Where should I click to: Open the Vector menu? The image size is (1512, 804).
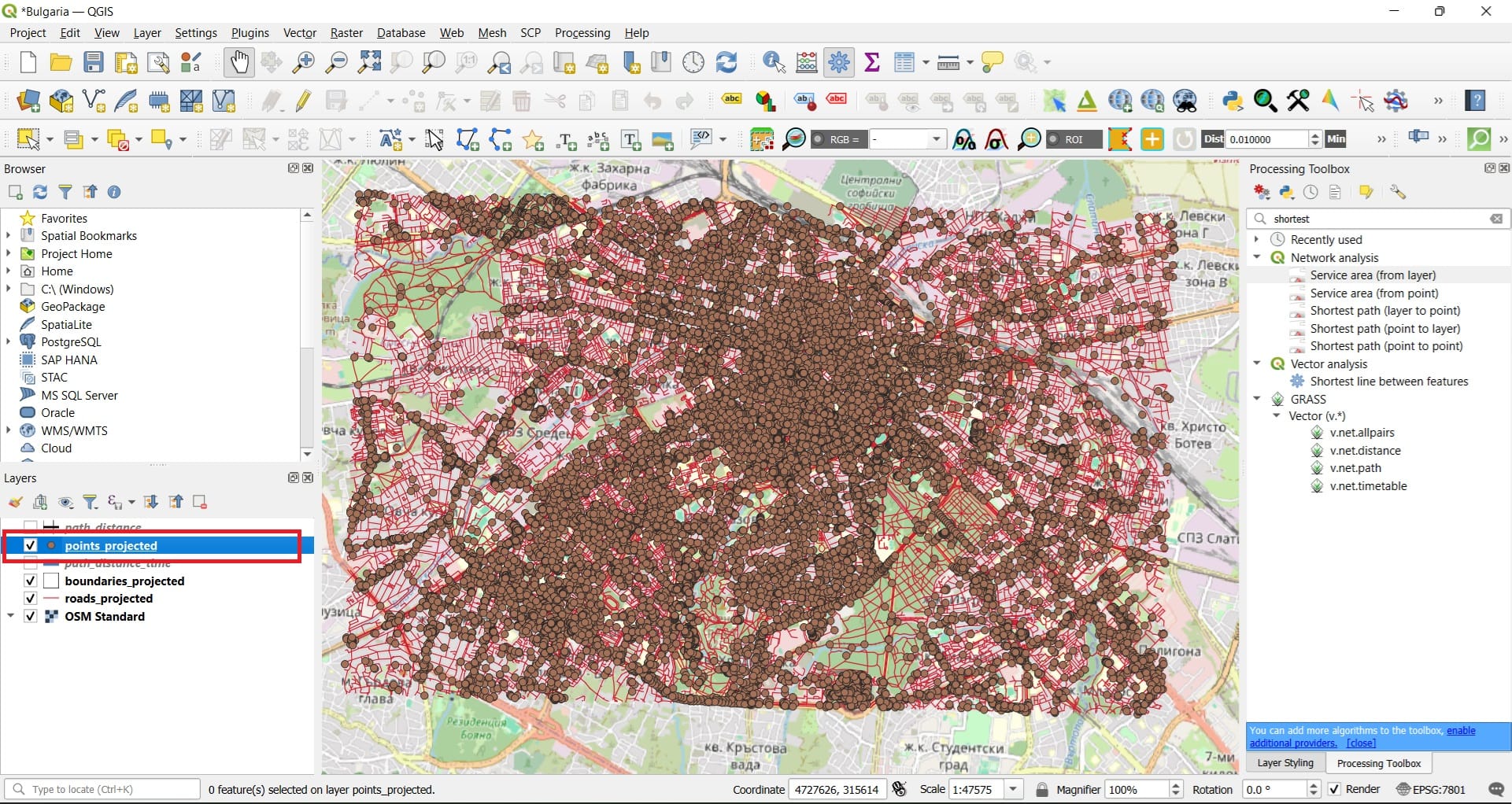(x=300, y=33)
